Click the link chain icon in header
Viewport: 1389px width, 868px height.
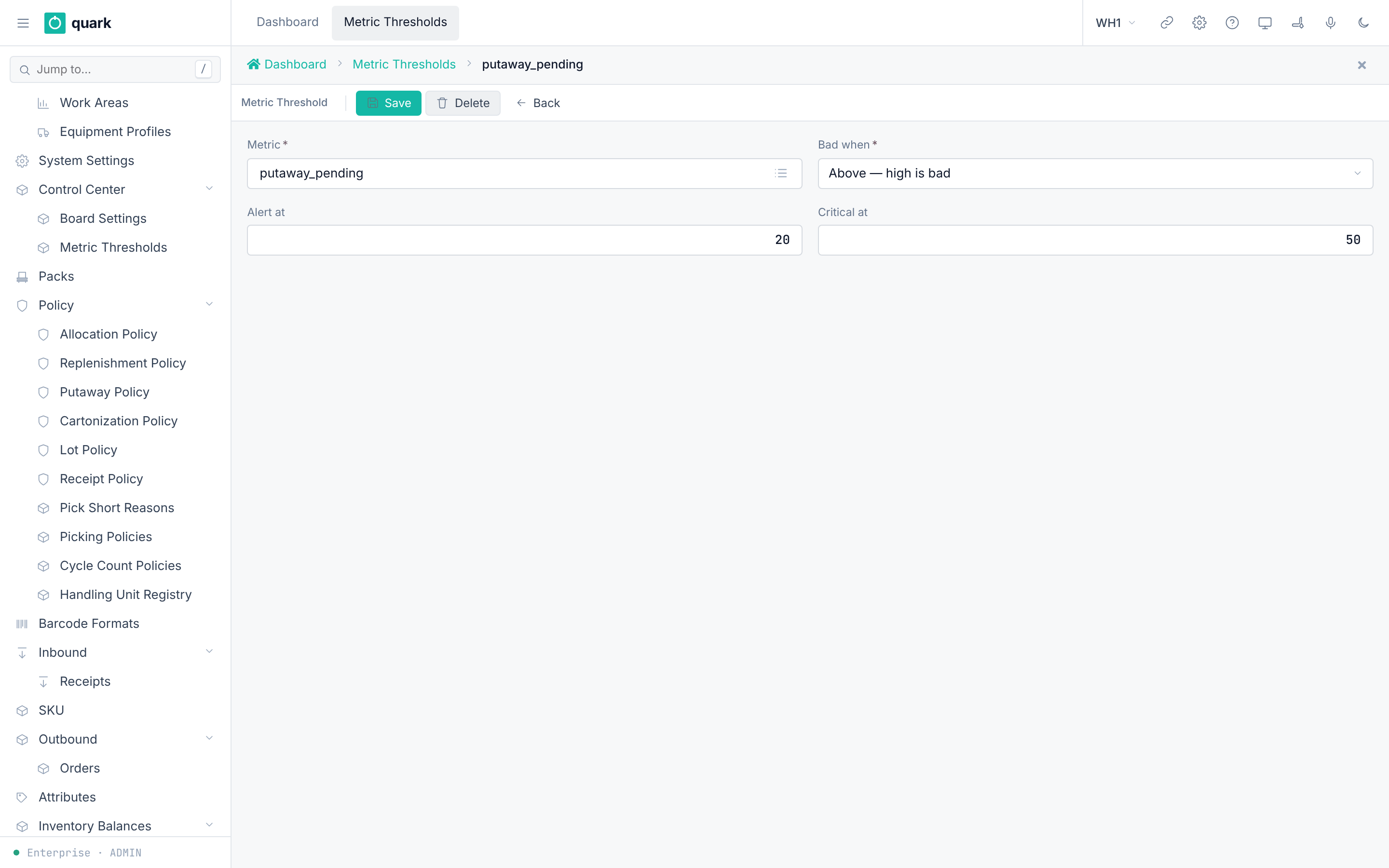click(x=1166, y=23)
